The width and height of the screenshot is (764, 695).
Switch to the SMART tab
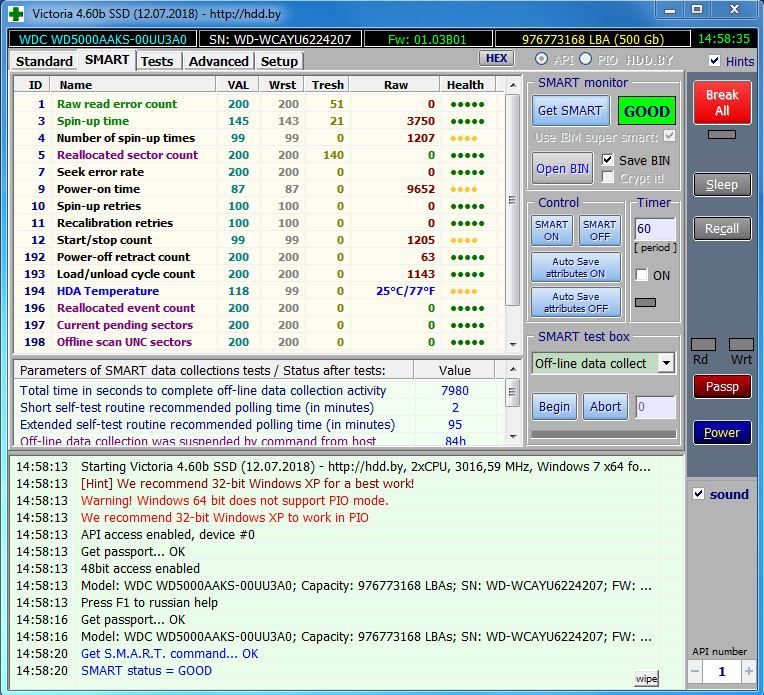107,60
